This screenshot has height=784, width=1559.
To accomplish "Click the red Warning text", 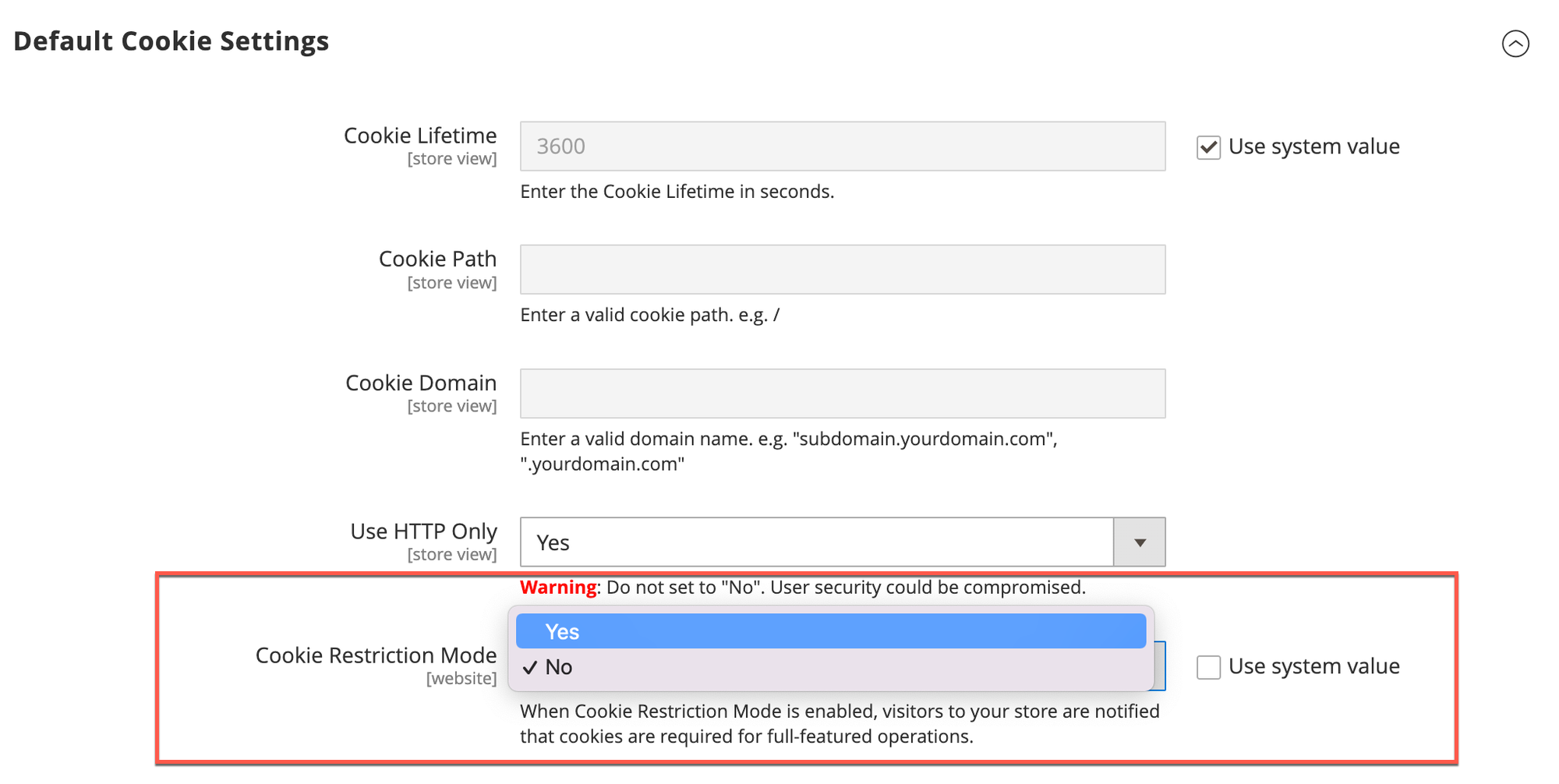I will coord(557,587).
